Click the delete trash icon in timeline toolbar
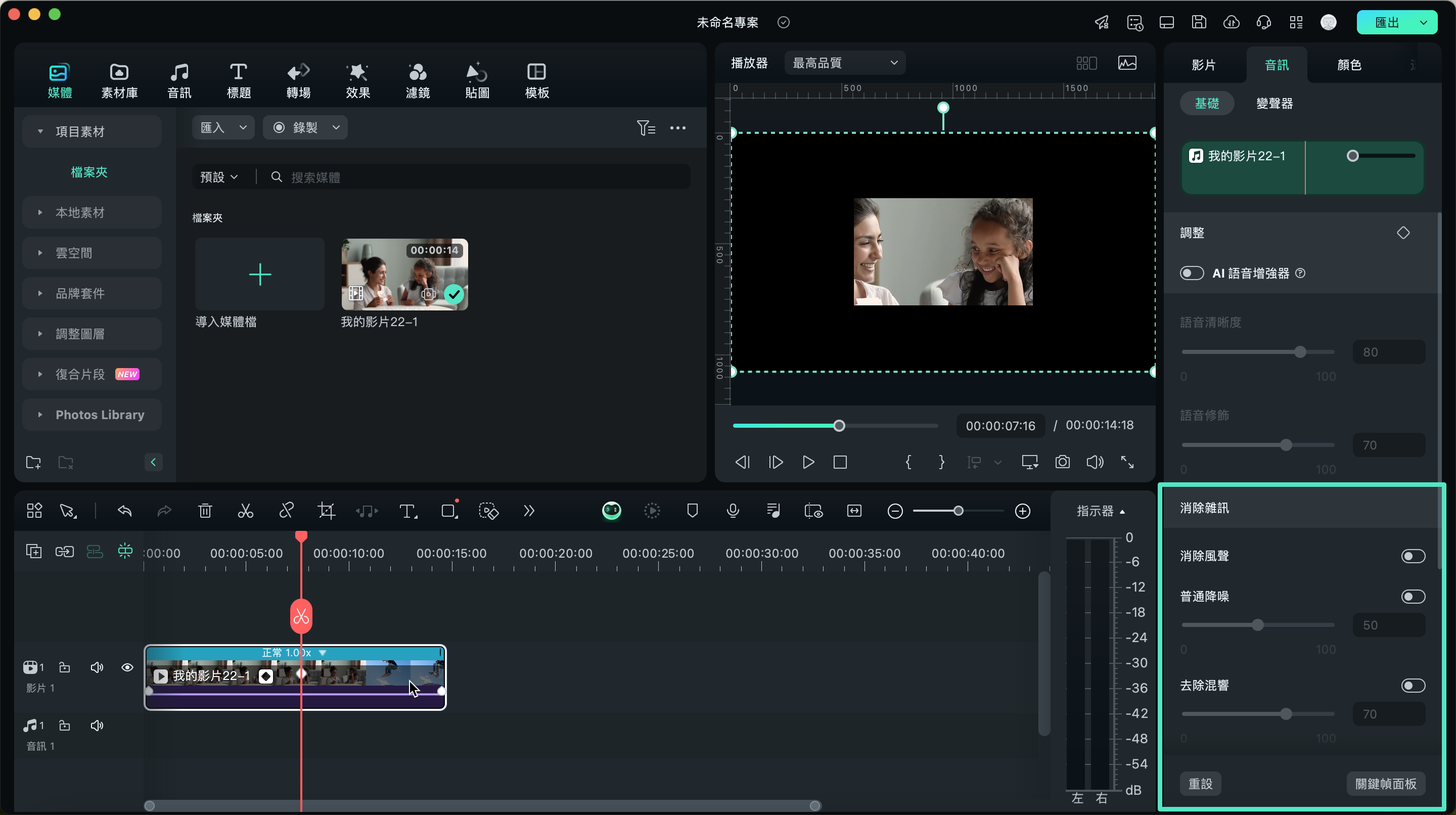 205,511
